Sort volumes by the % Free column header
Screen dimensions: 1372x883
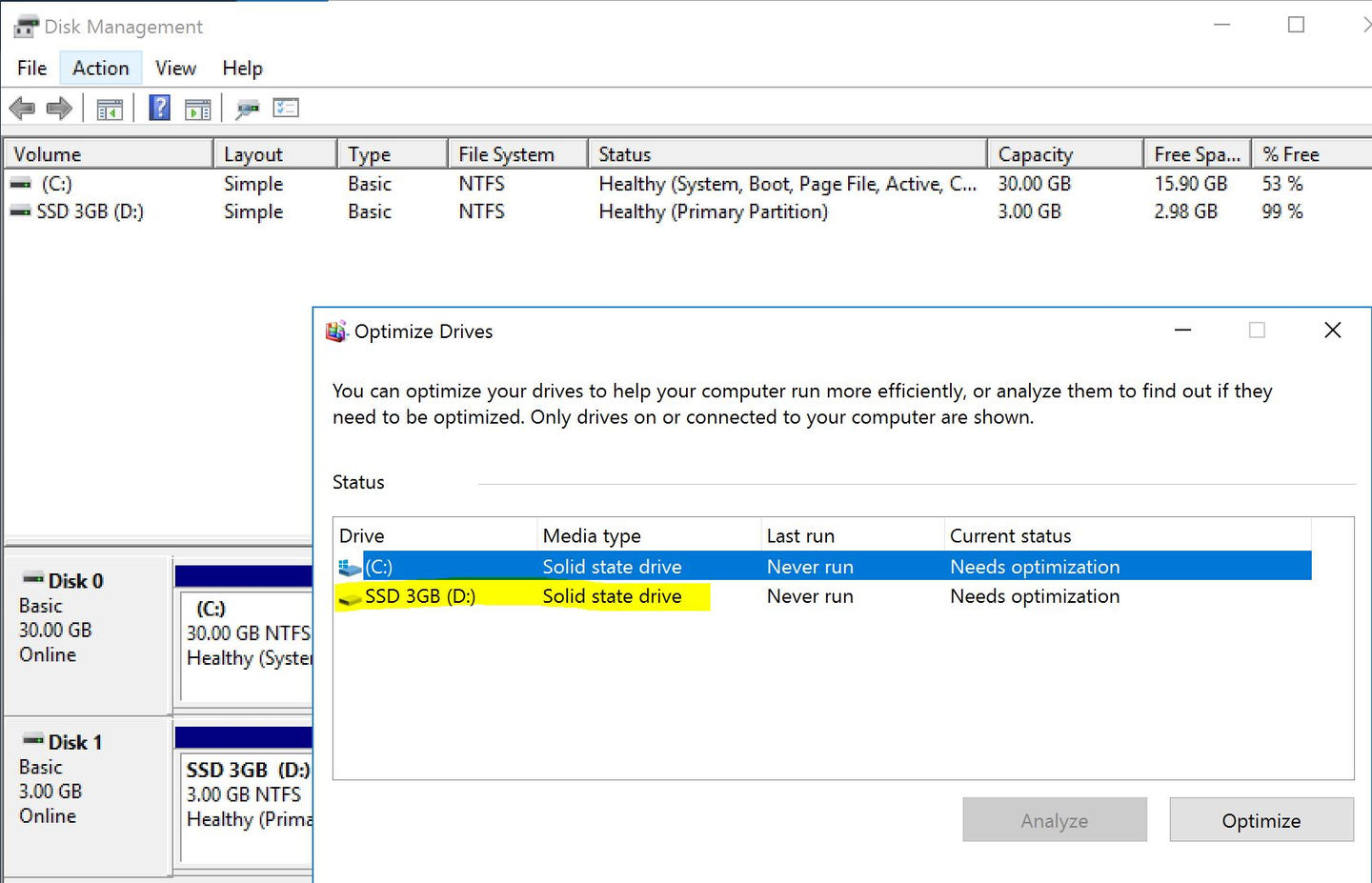(1312, 154)
